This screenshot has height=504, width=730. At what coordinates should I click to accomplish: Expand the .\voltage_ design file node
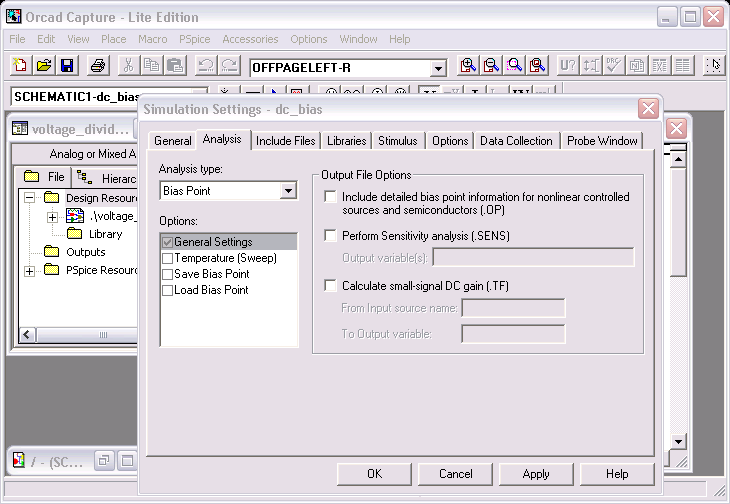click(x=53, y=217)
